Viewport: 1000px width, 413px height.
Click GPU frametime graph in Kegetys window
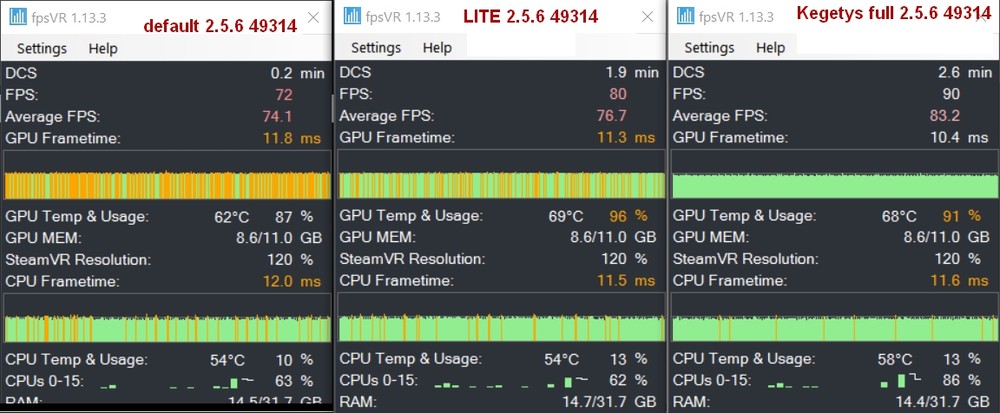click(833, 185)
